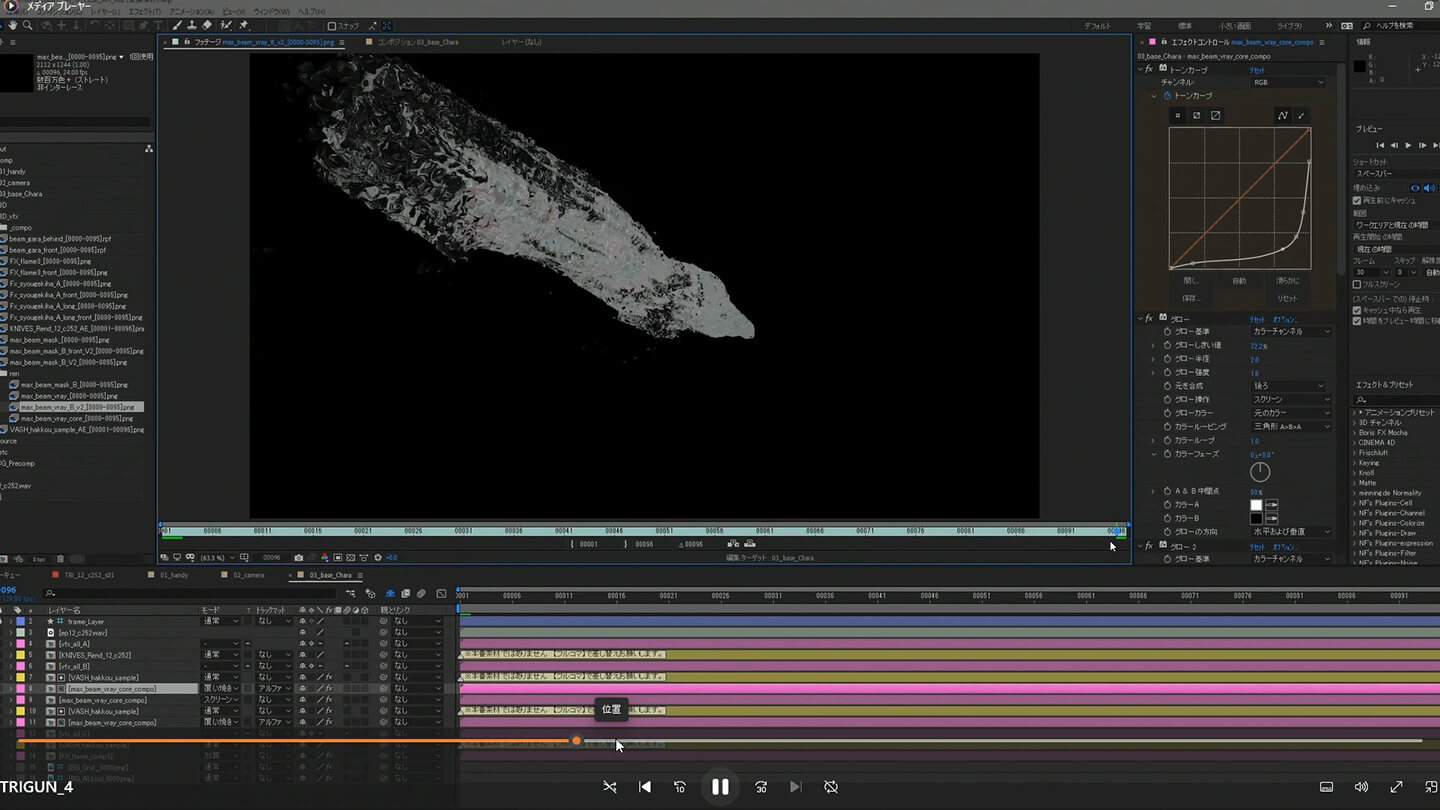This screenshot has height=810, width=1440.
Task: Open the Effect (エフェクト) menu
Action: coord(144,11)
